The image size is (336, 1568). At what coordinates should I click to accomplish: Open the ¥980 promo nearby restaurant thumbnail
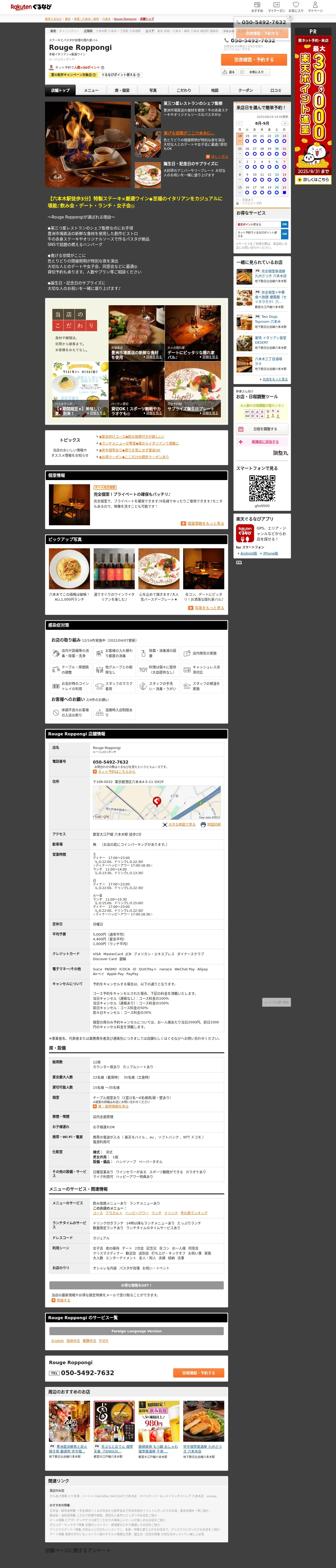pos(159,1421)
